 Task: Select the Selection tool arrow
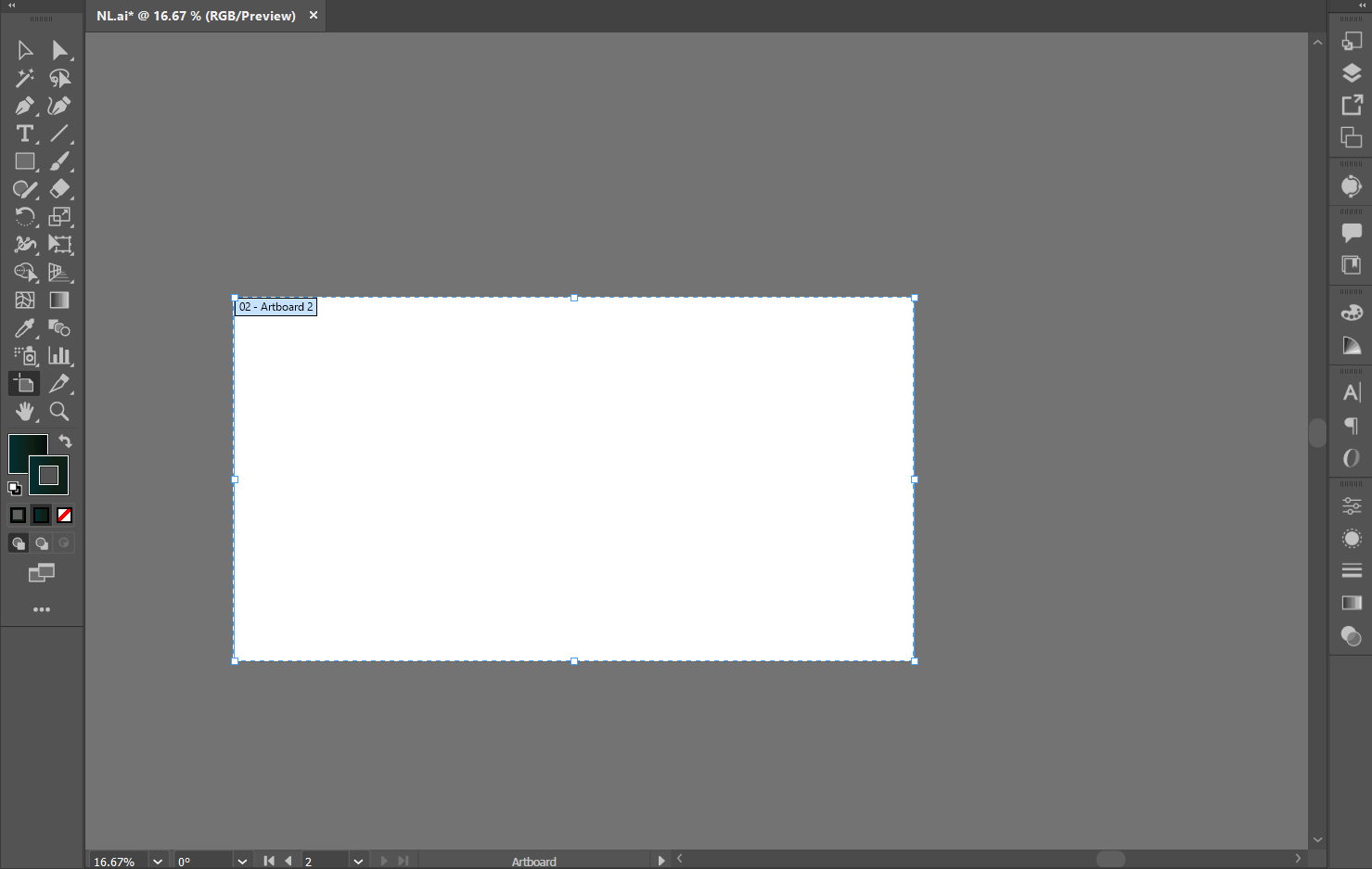(25, 50)
